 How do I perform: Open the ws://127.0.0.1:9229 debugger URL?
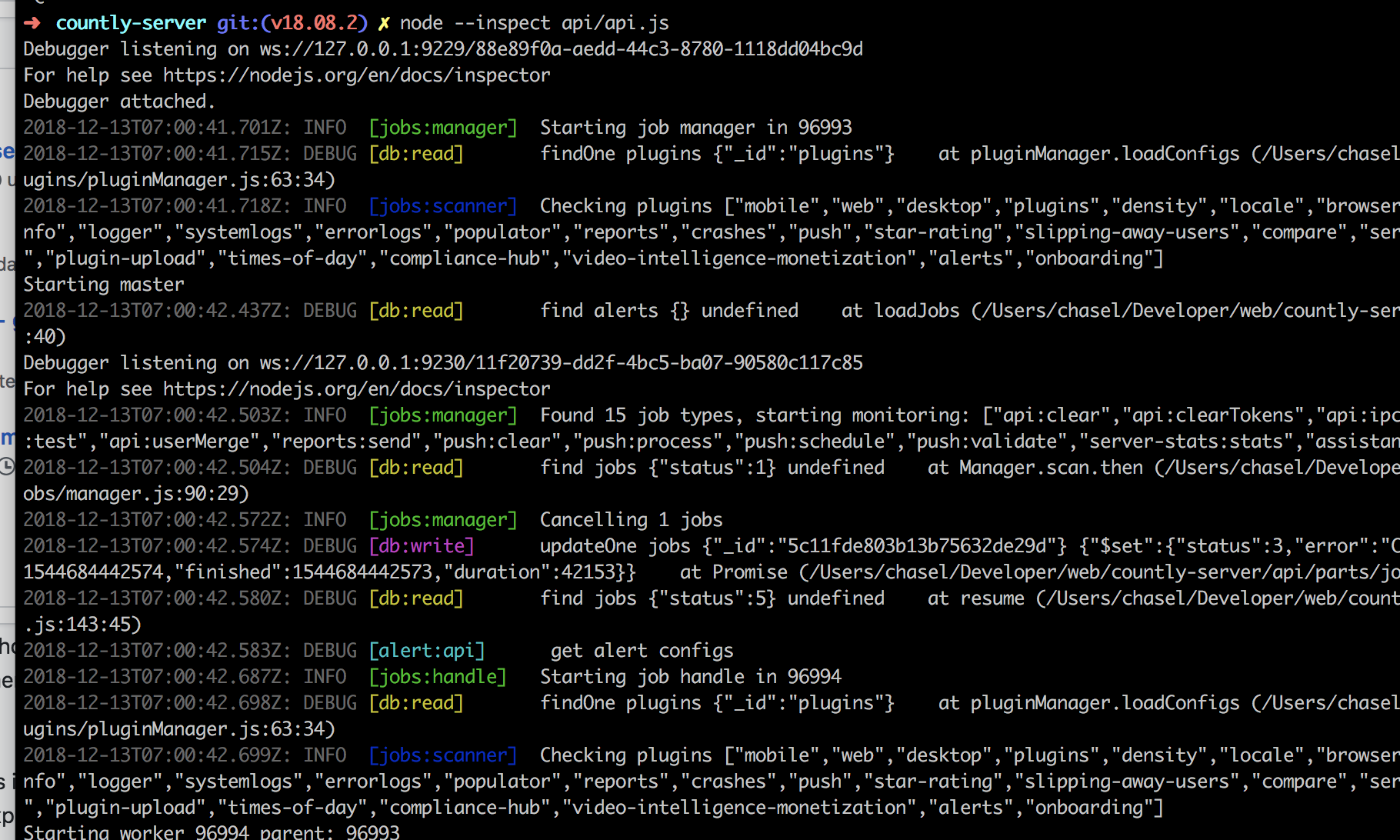pos(562,49)
